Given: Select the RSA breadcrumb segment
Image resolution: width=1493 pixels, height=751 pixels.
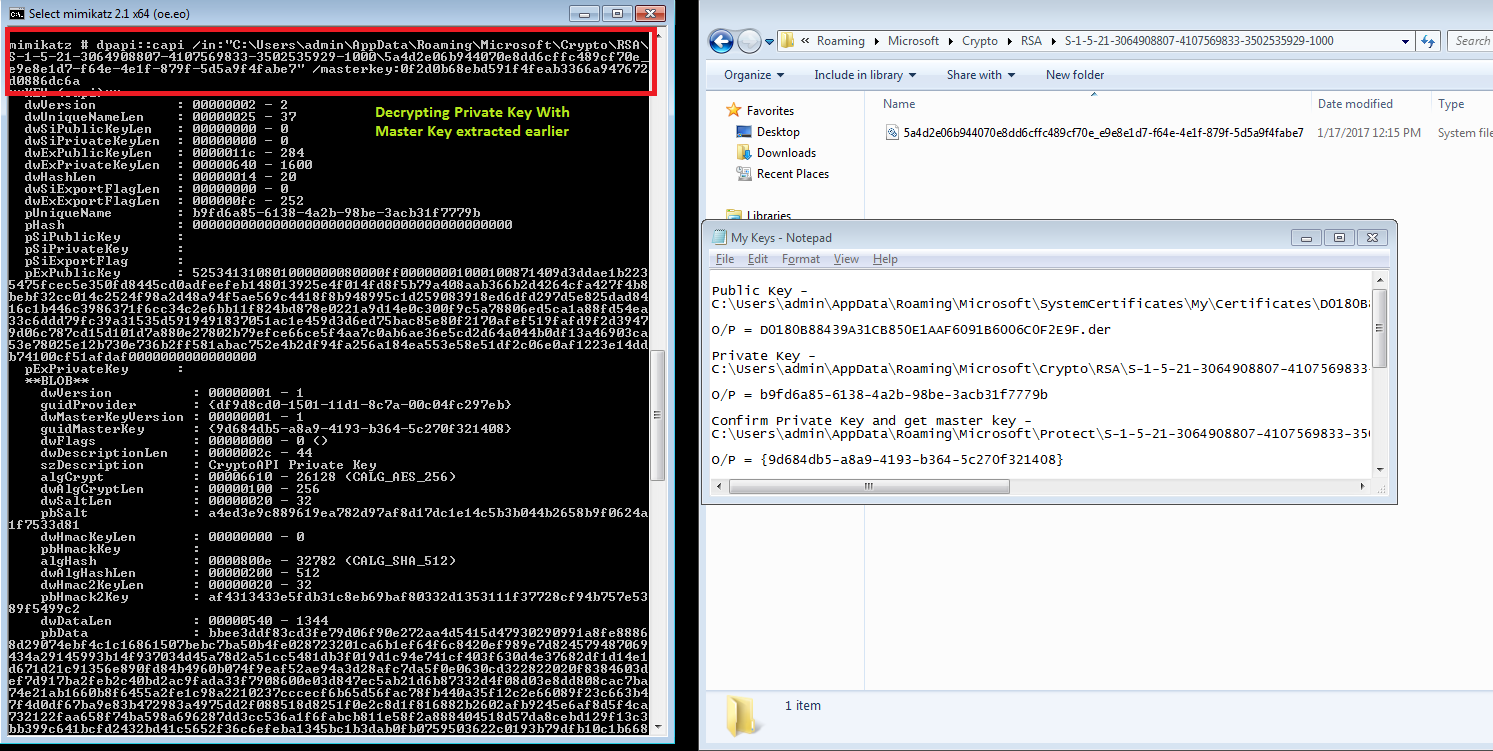Looking at the screenshot, I should 1030,41.
